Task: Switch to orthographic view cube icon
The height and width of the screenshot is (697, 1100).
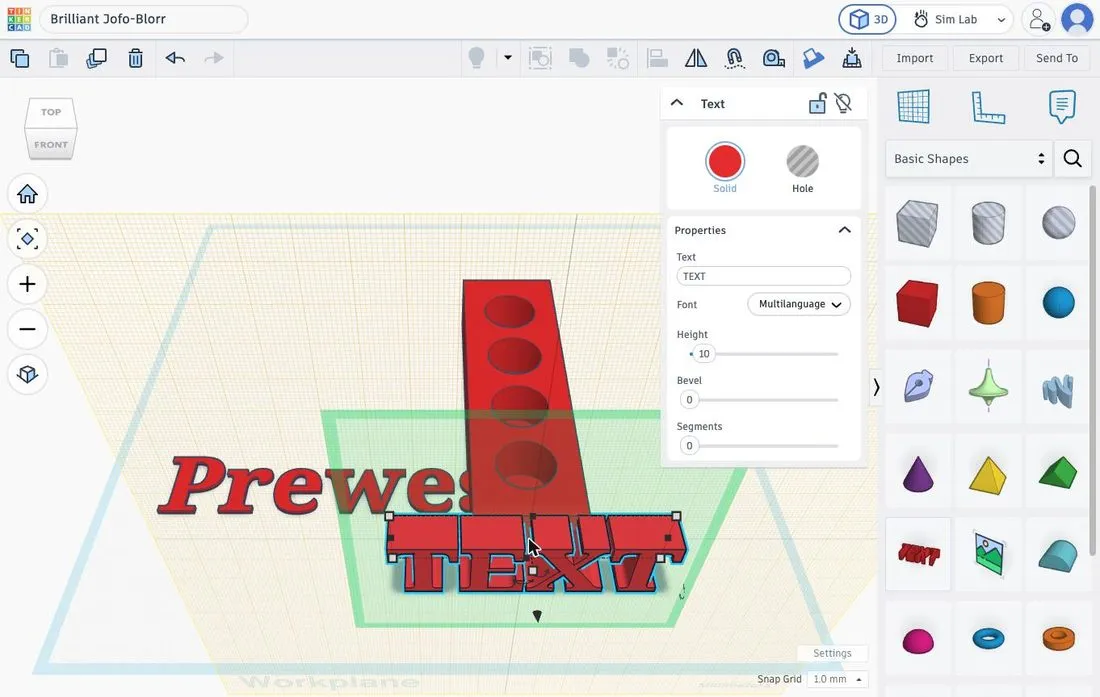Action: click(x=27, y=374)
